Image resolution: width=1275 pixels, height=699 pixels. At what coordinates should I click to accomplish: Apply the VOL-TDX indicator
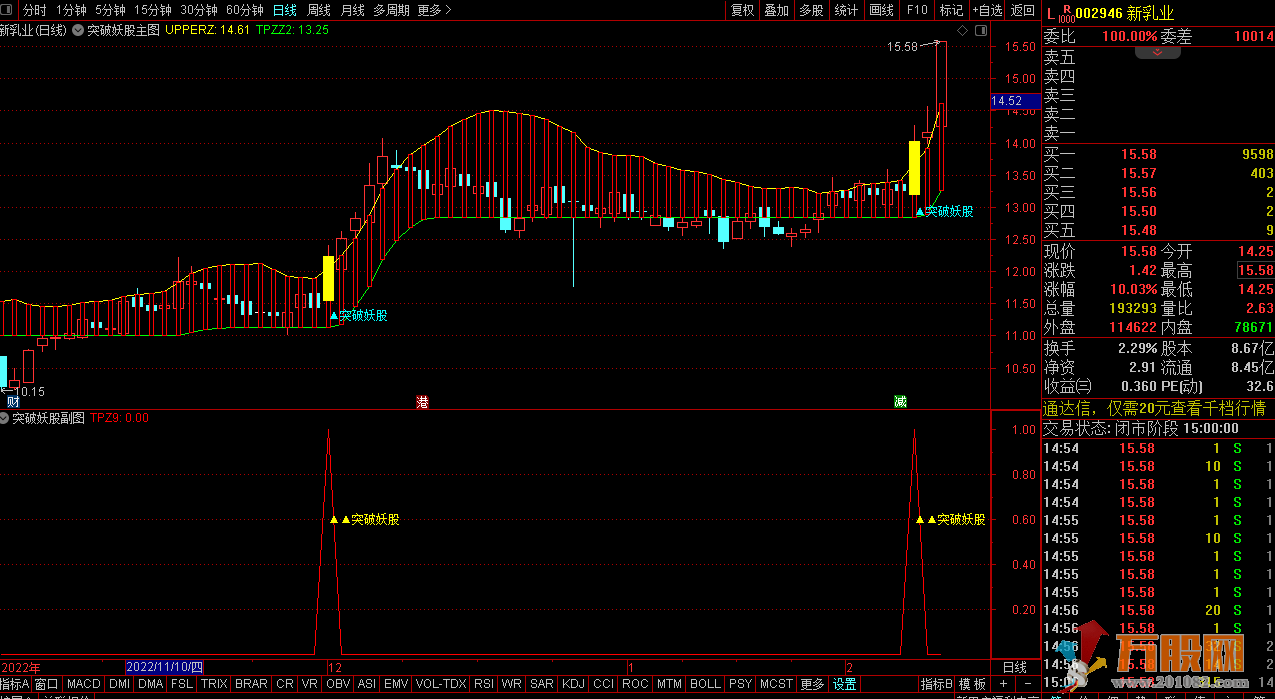coord(440,684)
